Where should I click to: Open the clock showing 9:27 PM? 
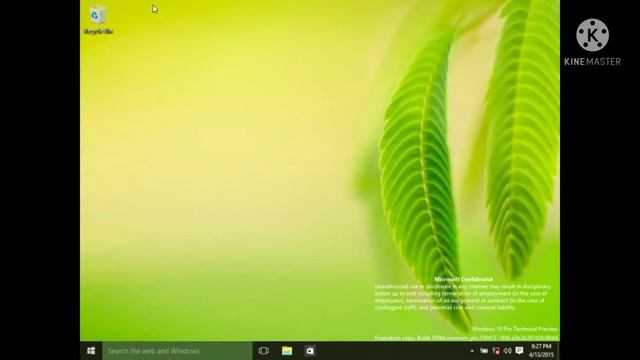pyautogui.click(x=541, y=351)
